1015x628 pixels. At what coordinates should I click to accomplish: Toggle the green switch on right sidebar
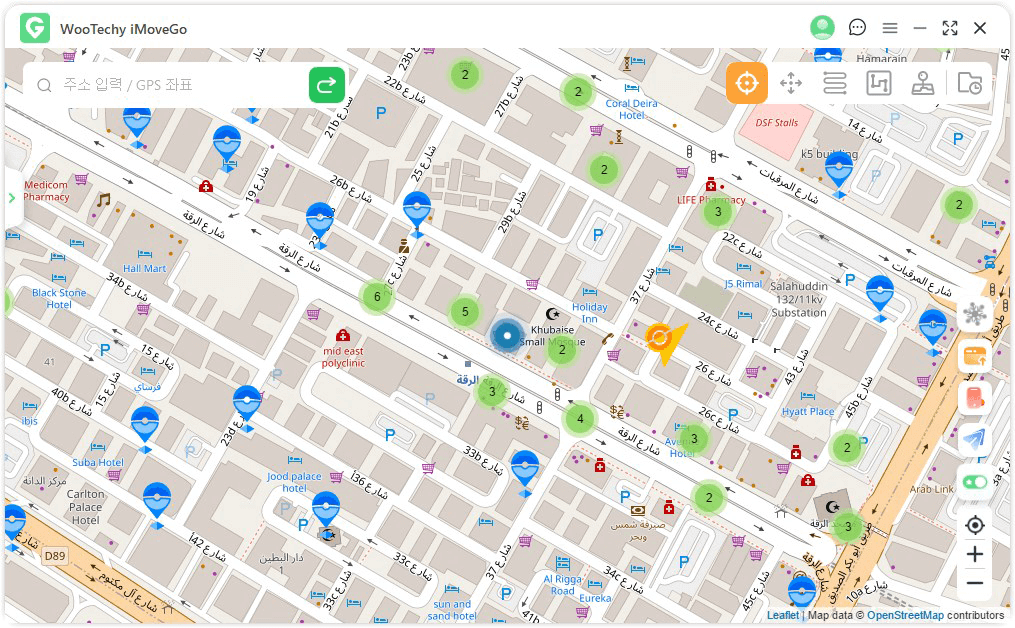(x=974, y=482)
